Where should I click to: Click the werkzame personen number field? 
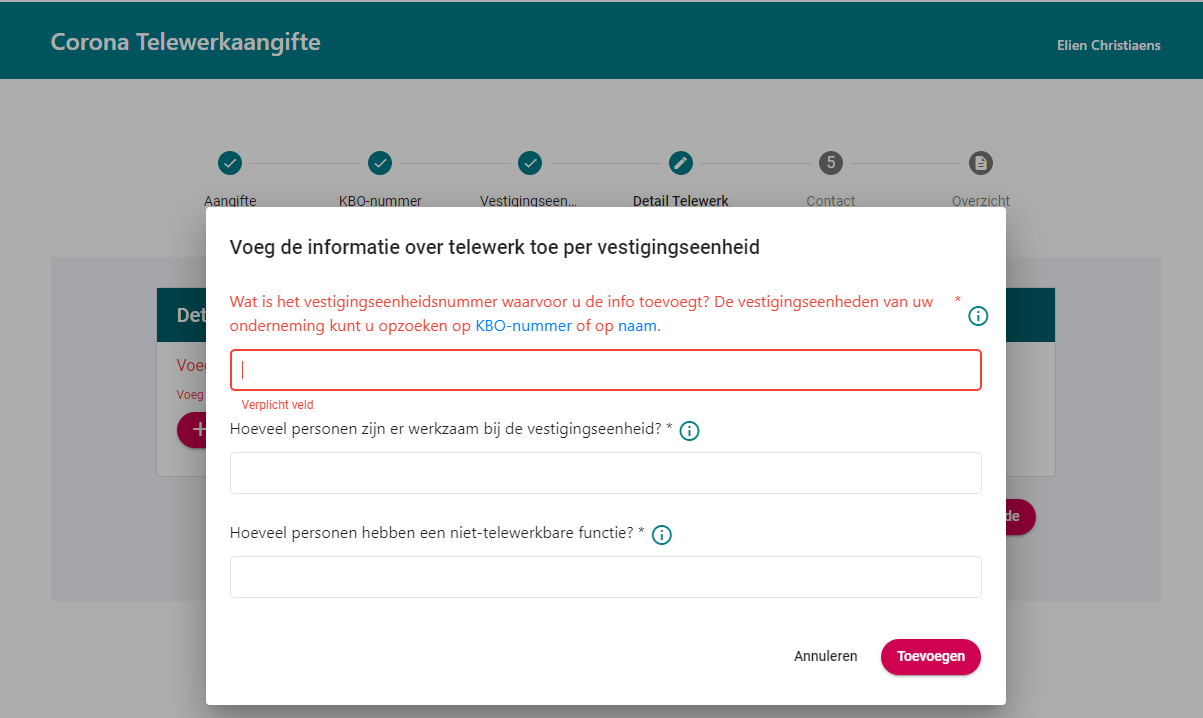tap(606, 473)
